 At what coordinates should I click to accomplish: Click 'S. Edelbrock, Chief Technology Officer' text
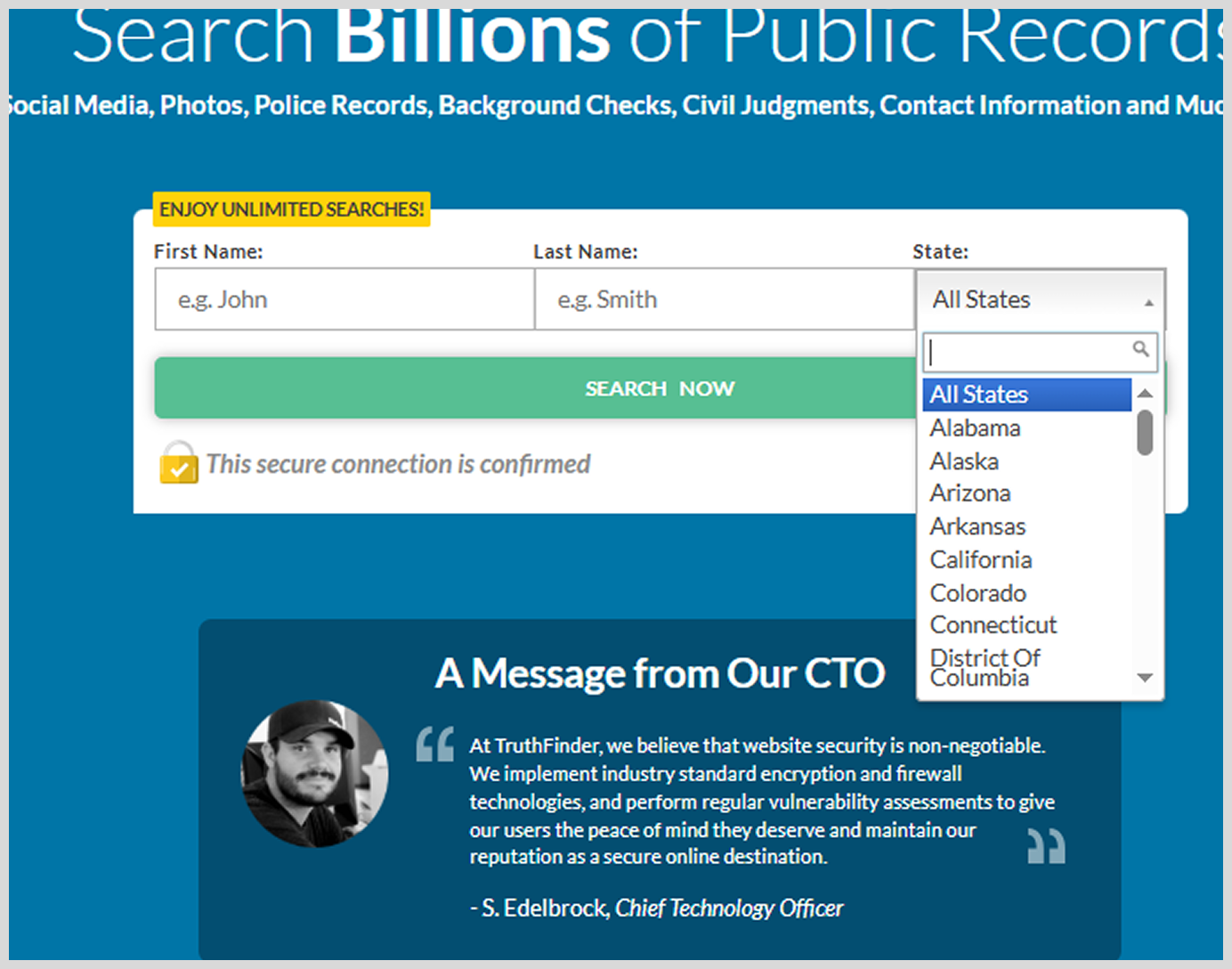656,908
